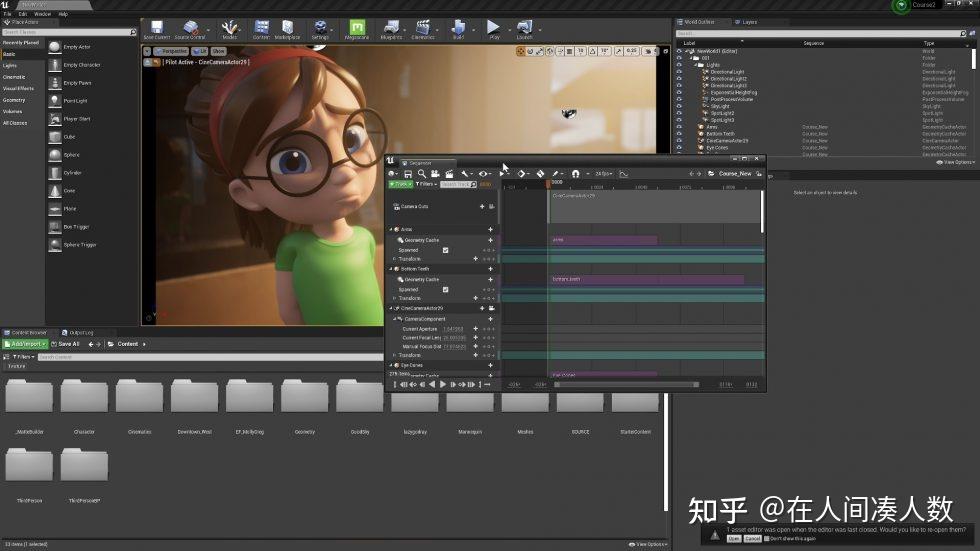Open the Window menu
This screenshot has height=551, width=980.
pos(42,14)
